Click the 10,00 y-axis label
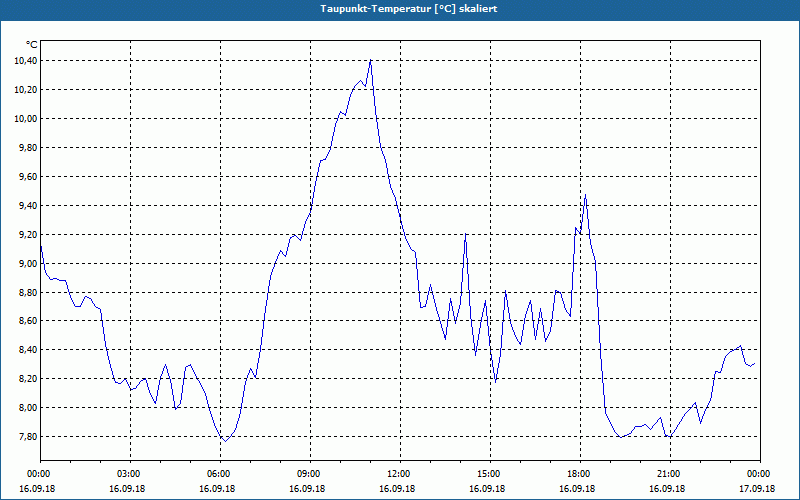Viewport: 800px width, 500px height. click(27, 119)
